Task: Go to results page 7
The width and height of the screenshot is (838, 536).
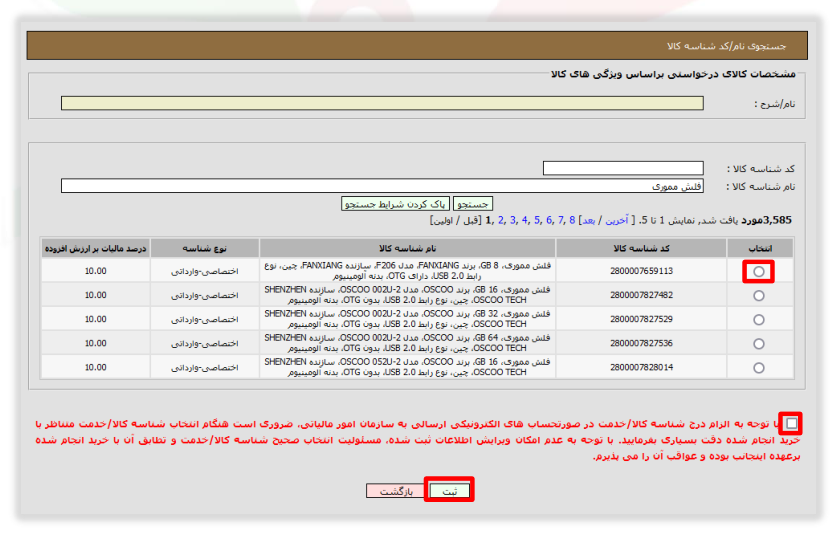Action: coord(561,220)
